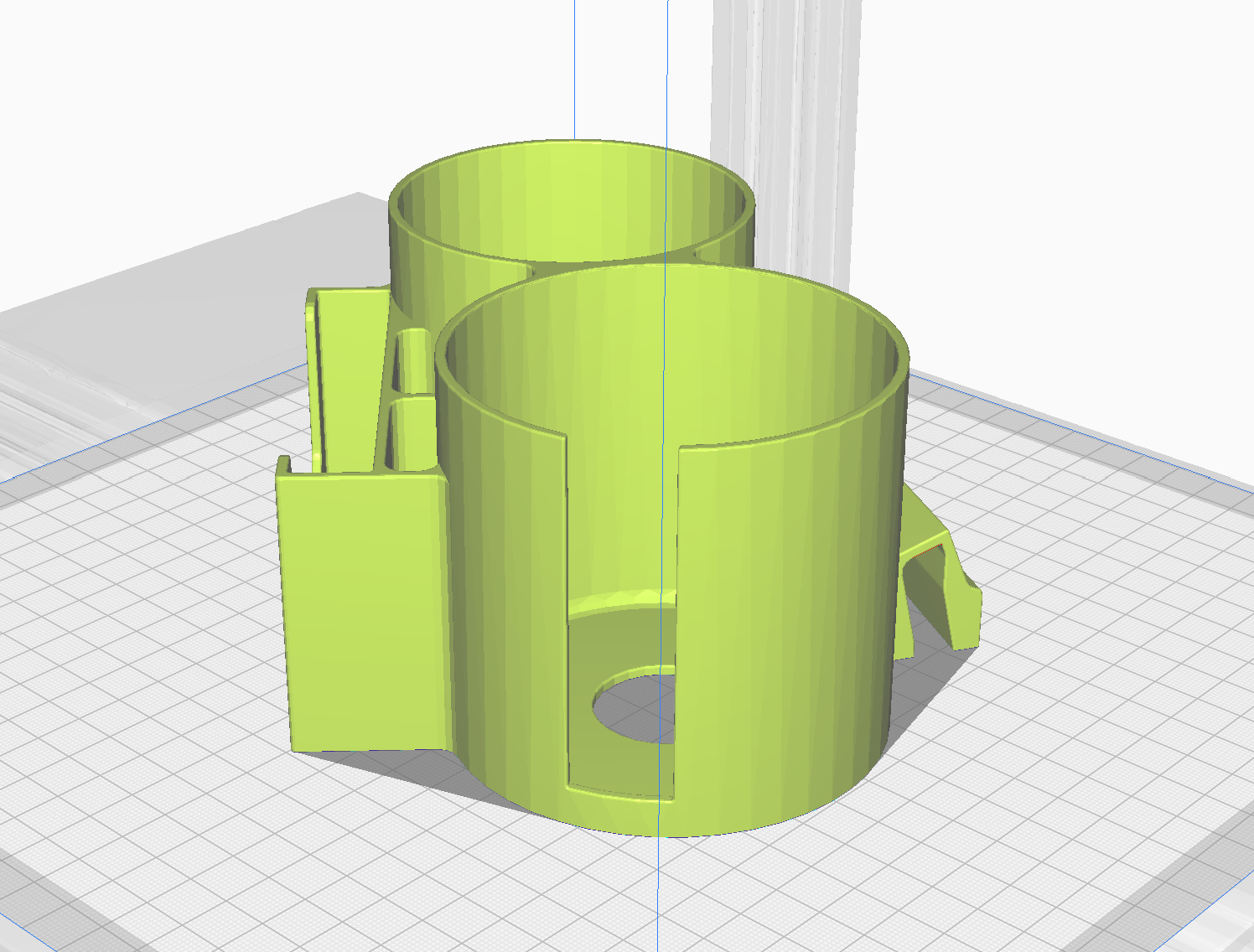This screenshot has width=1254, height=952.
Task: Click the vertical slot opening in the front cup
Action: (x=620, y=520)
